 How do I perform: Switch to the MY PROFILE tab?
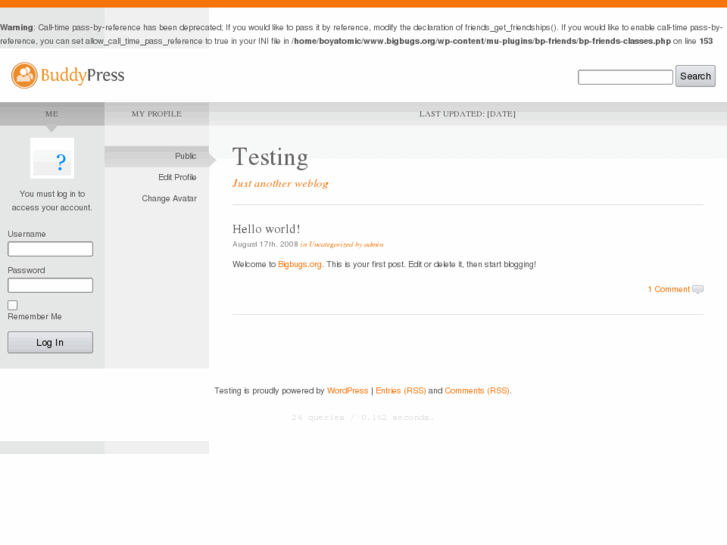pyautogui.click(x=156, y=114)
